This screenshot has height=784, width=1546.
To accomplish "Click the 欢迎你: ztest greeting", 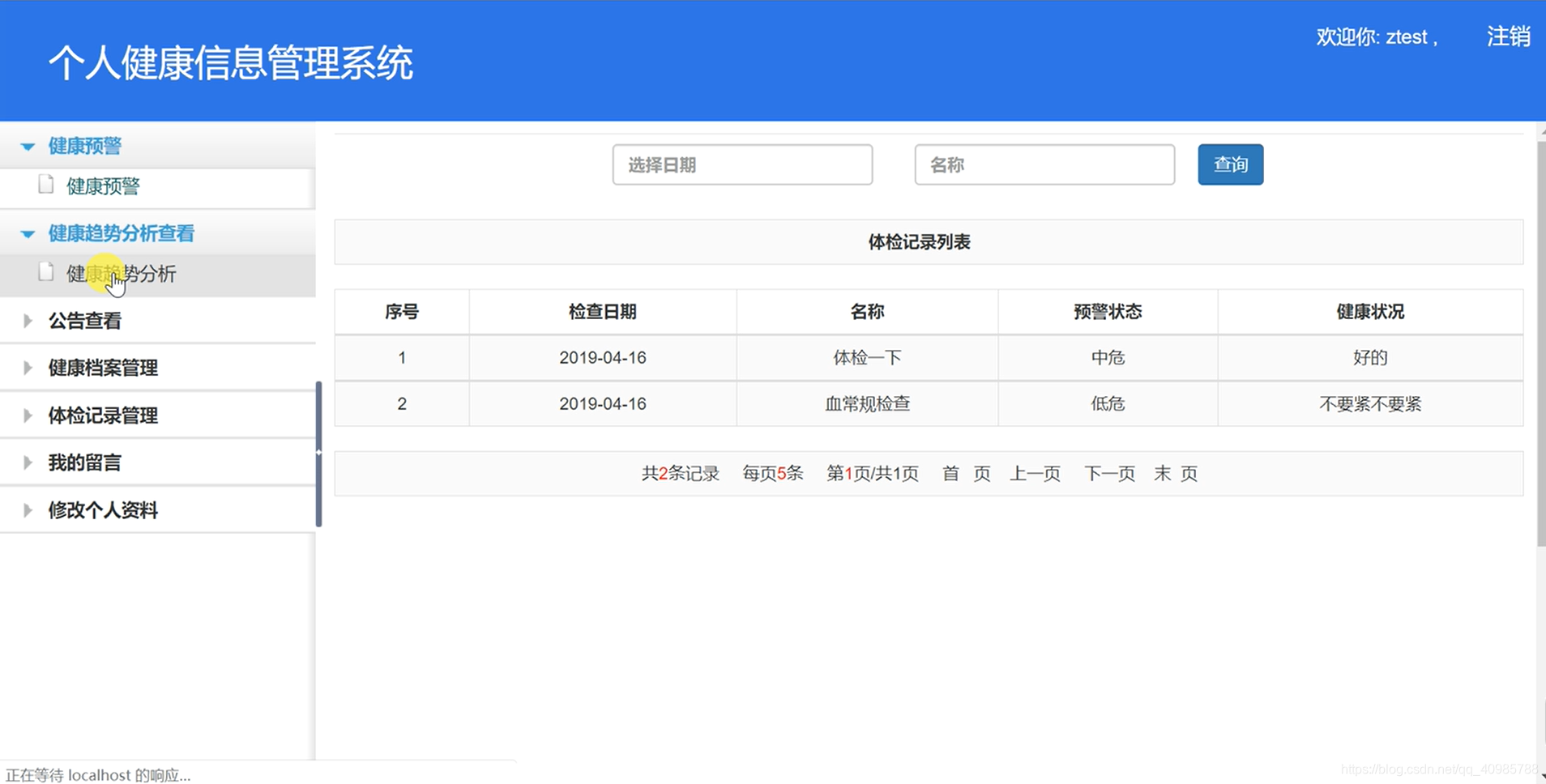I will (1377, 37).
